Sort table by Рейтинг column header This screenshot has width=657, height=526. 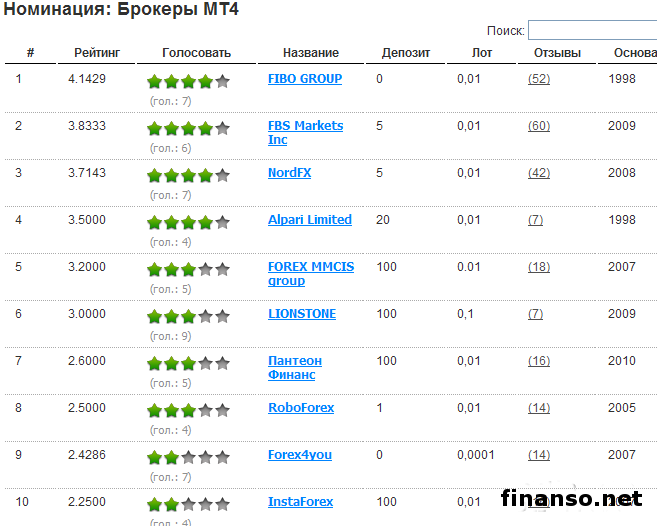tap(98, 53)
